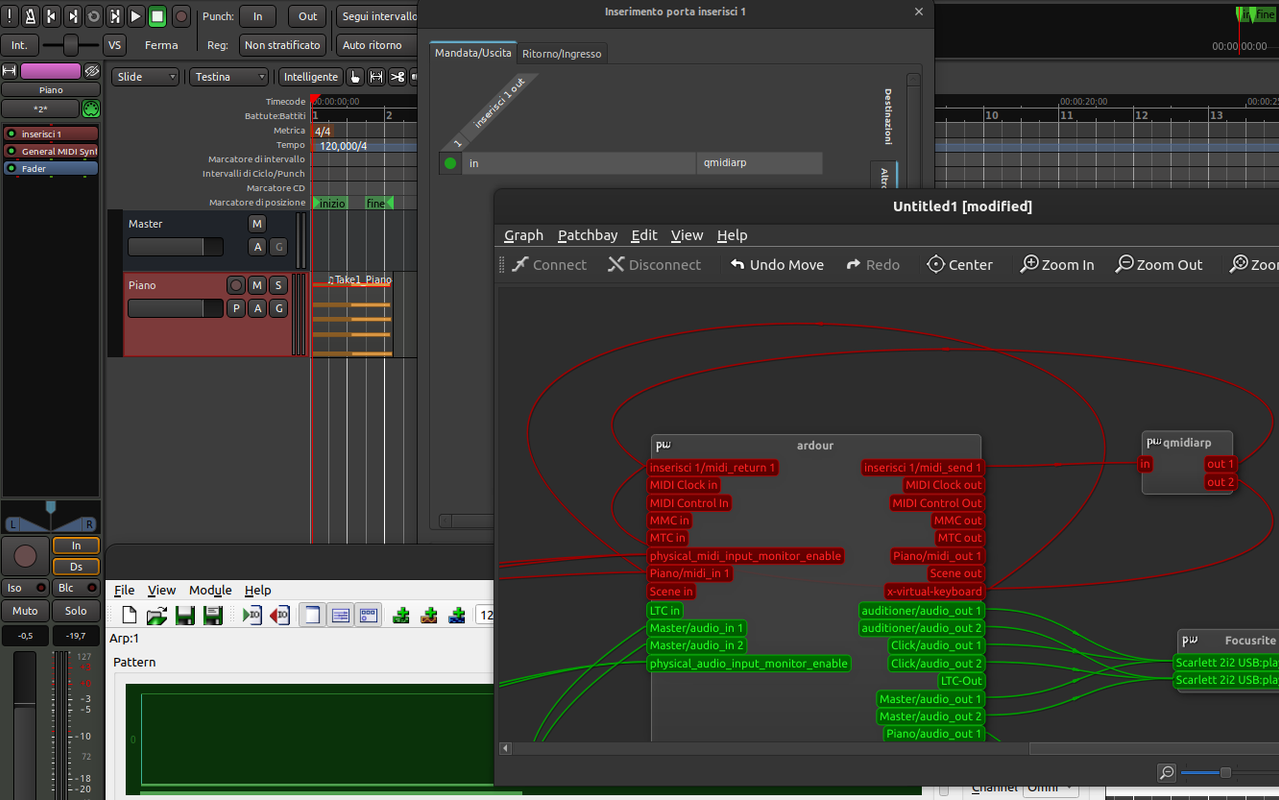
Task: Toggle loop playback button
Action: pos(94,16)
